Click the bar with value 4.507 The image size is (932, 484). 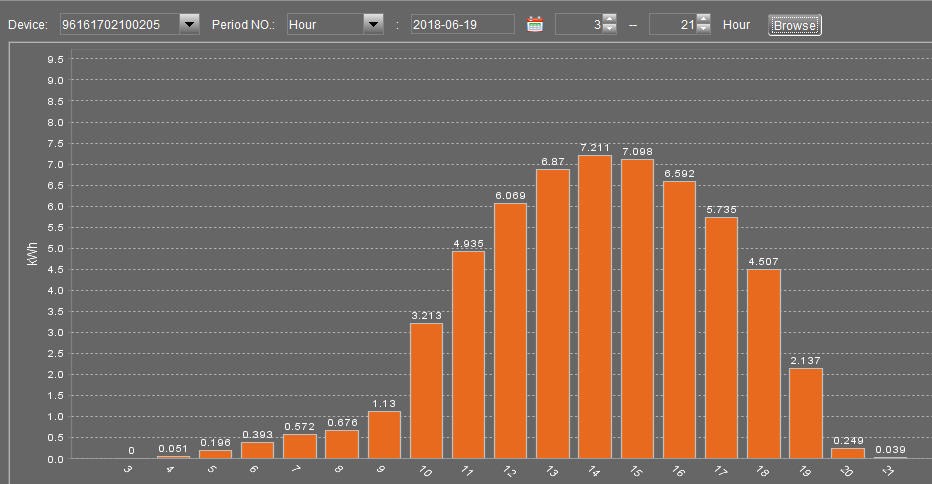(x=764, y=363)
